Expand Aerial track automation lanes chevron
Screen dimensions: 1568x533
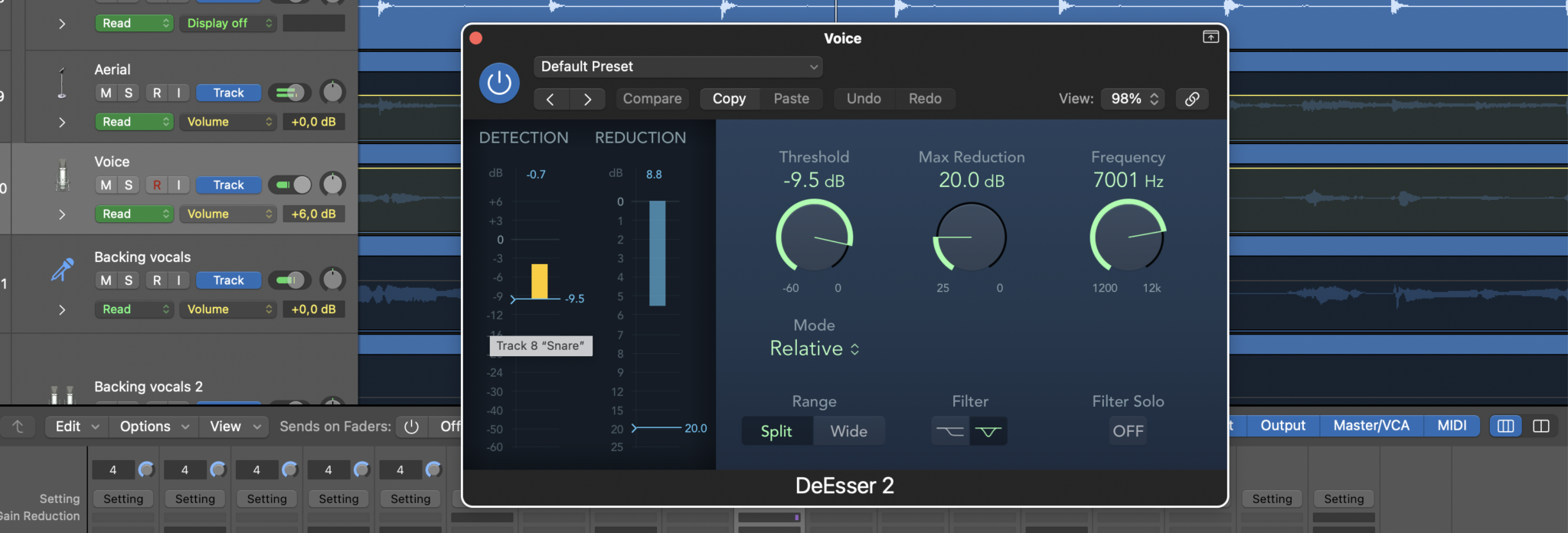(x=62, y=122)
